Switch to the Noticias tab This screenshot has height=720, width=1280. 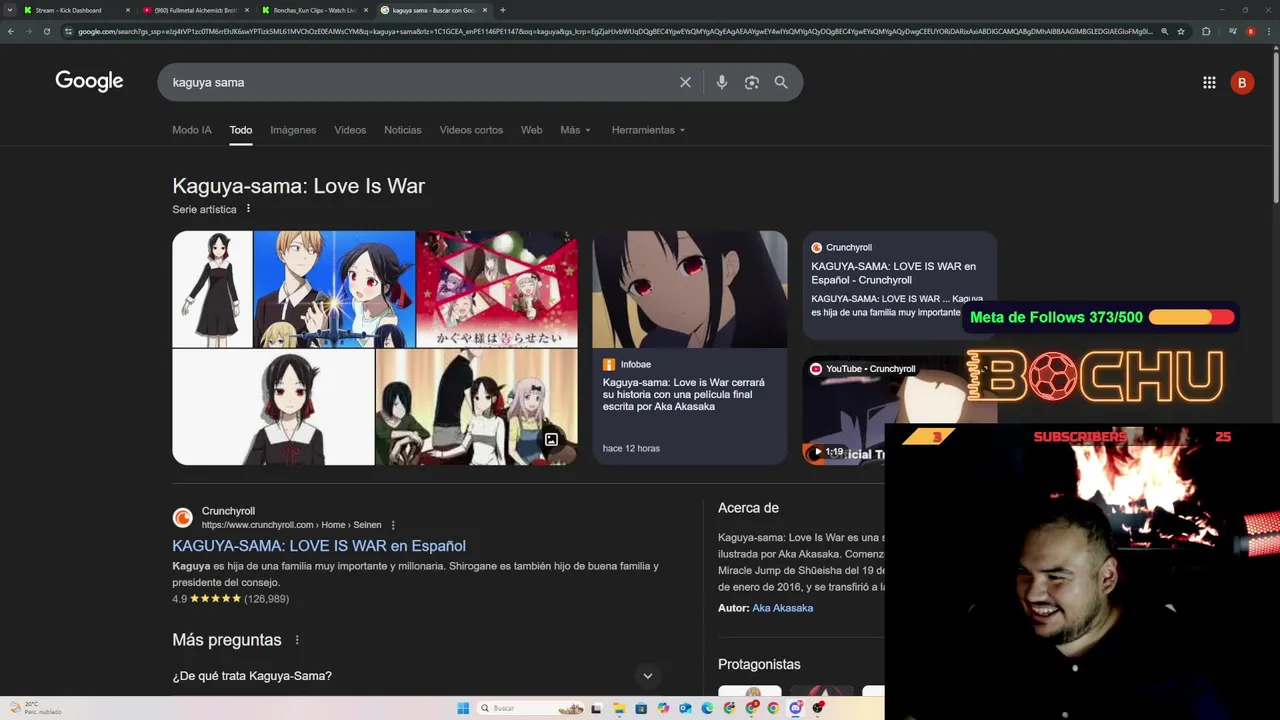403,130
